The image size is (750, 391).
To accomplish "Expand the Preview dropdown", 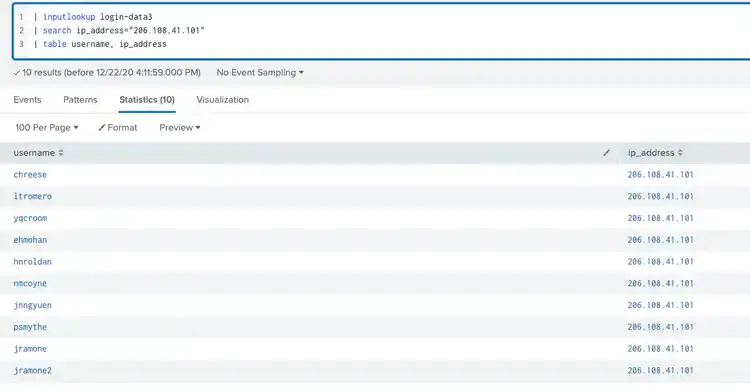I will click(x=180, y=128).
